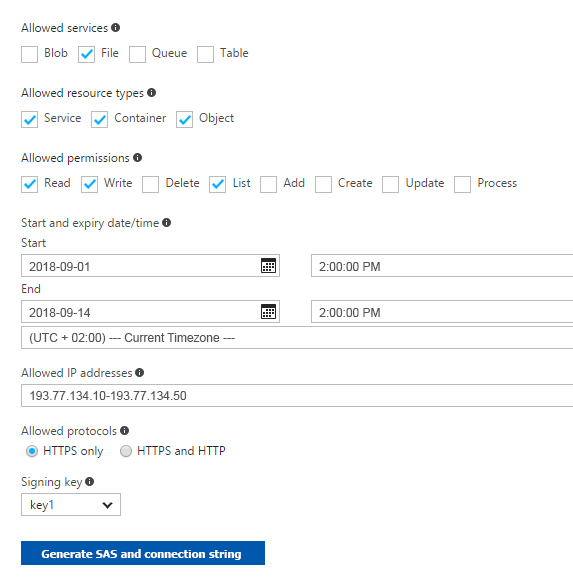Click the Start time 2:00:00 PM field
Screen dimensions: 573x579
coord(442,265)
